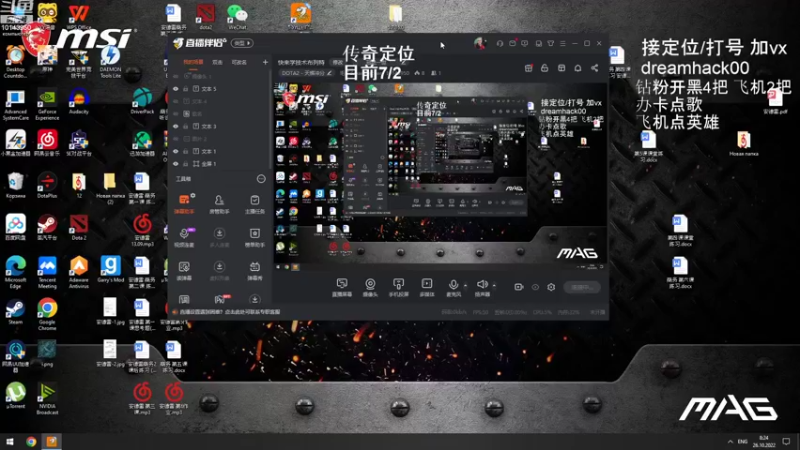Open the room manager assistant tool
Screen dimensions: 800x450
point(219,204)
